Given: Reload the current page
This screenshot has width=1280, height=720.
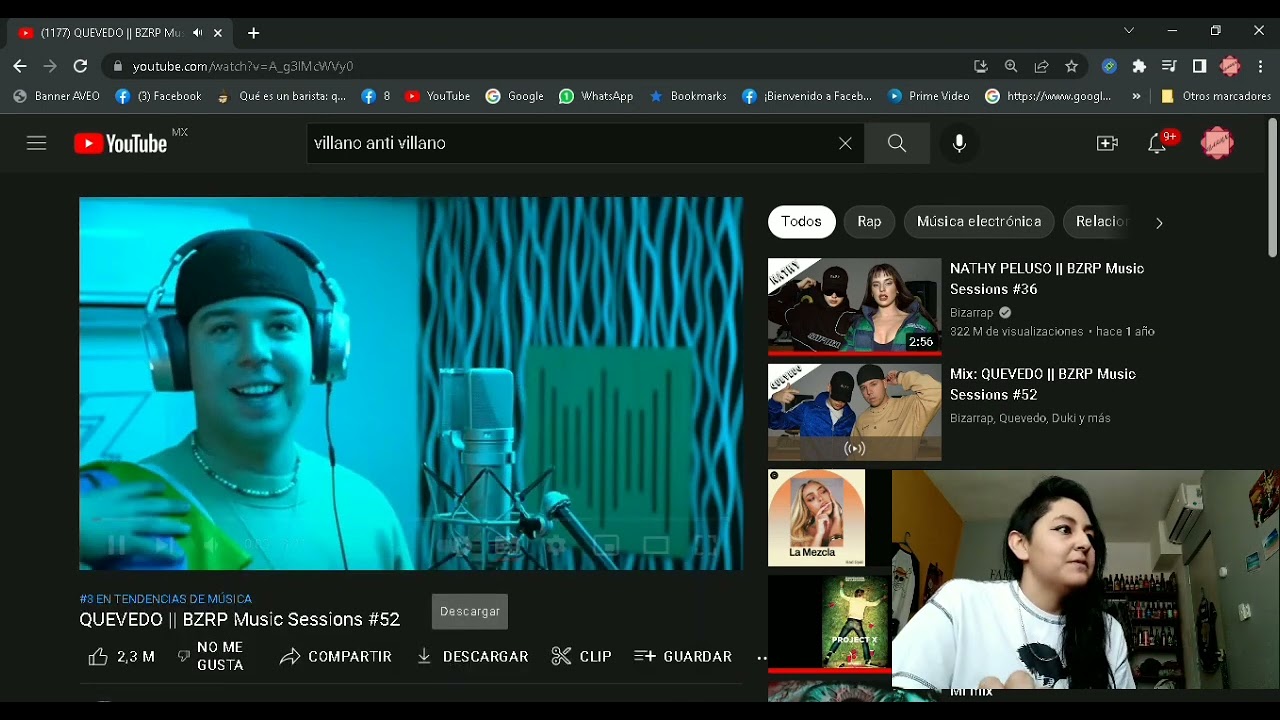Looking at the screenshot, I should pos(81,66).
